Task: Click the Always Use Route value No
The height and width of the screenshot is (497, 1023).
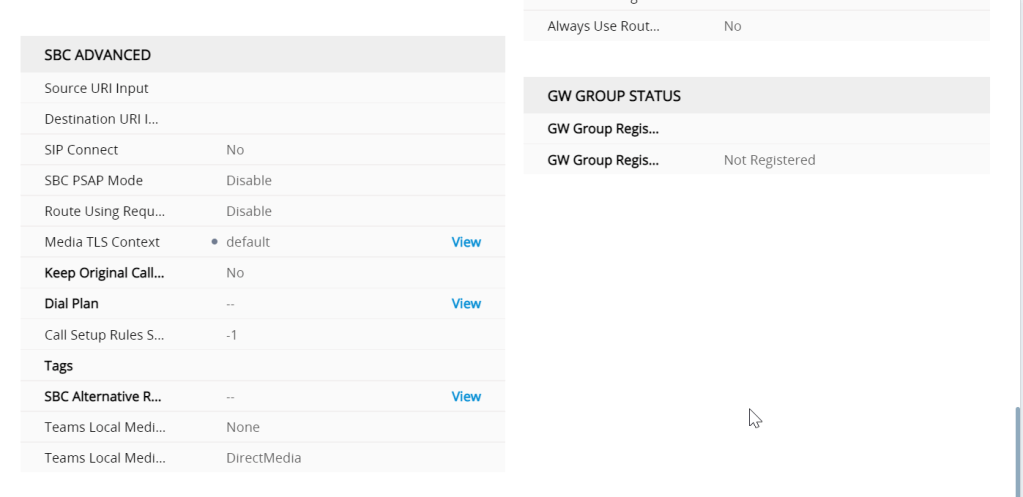Action: tap(732, 26)
